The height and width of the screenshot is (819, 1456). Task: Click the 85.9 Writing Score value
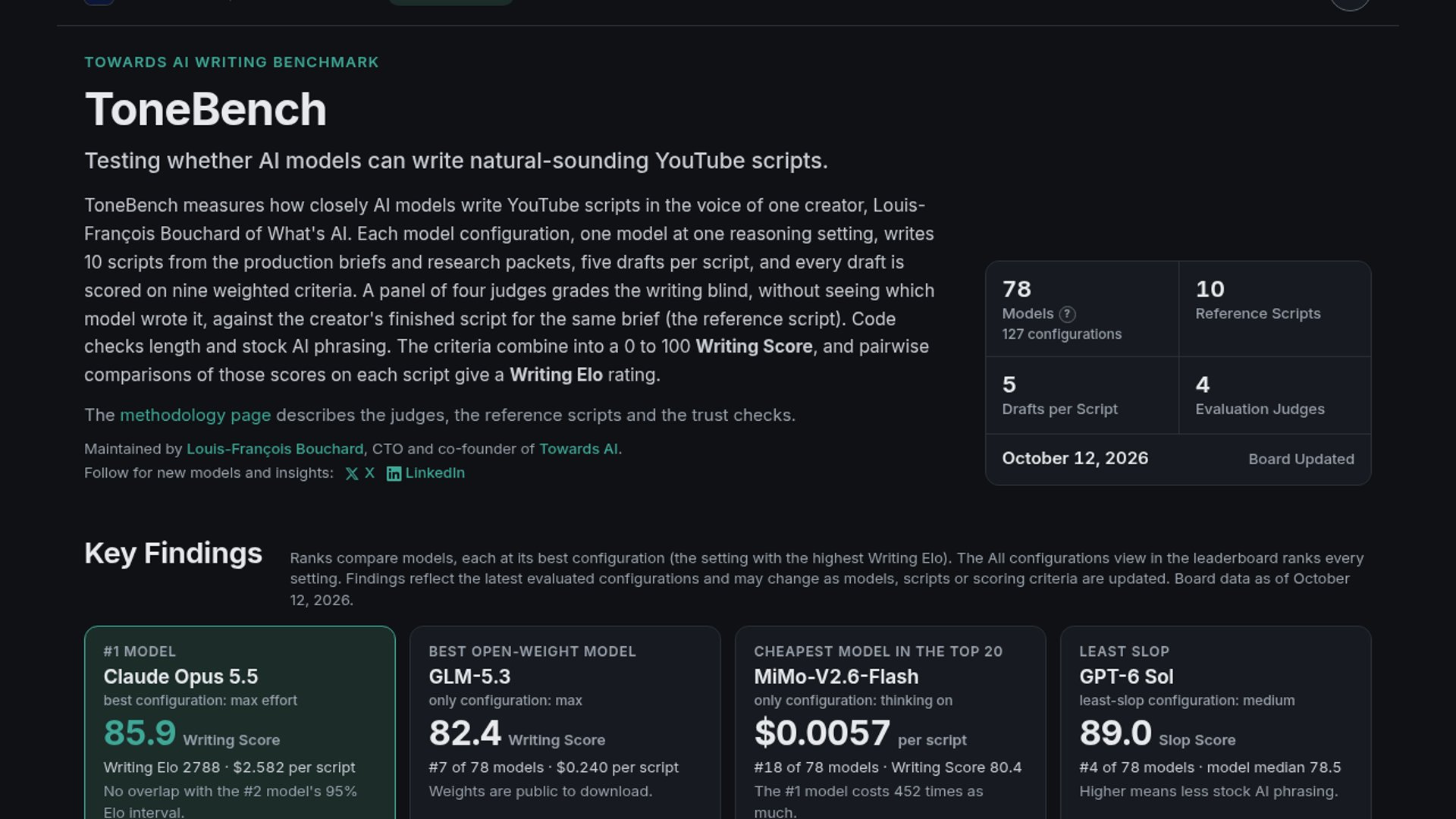coord(140,733)
